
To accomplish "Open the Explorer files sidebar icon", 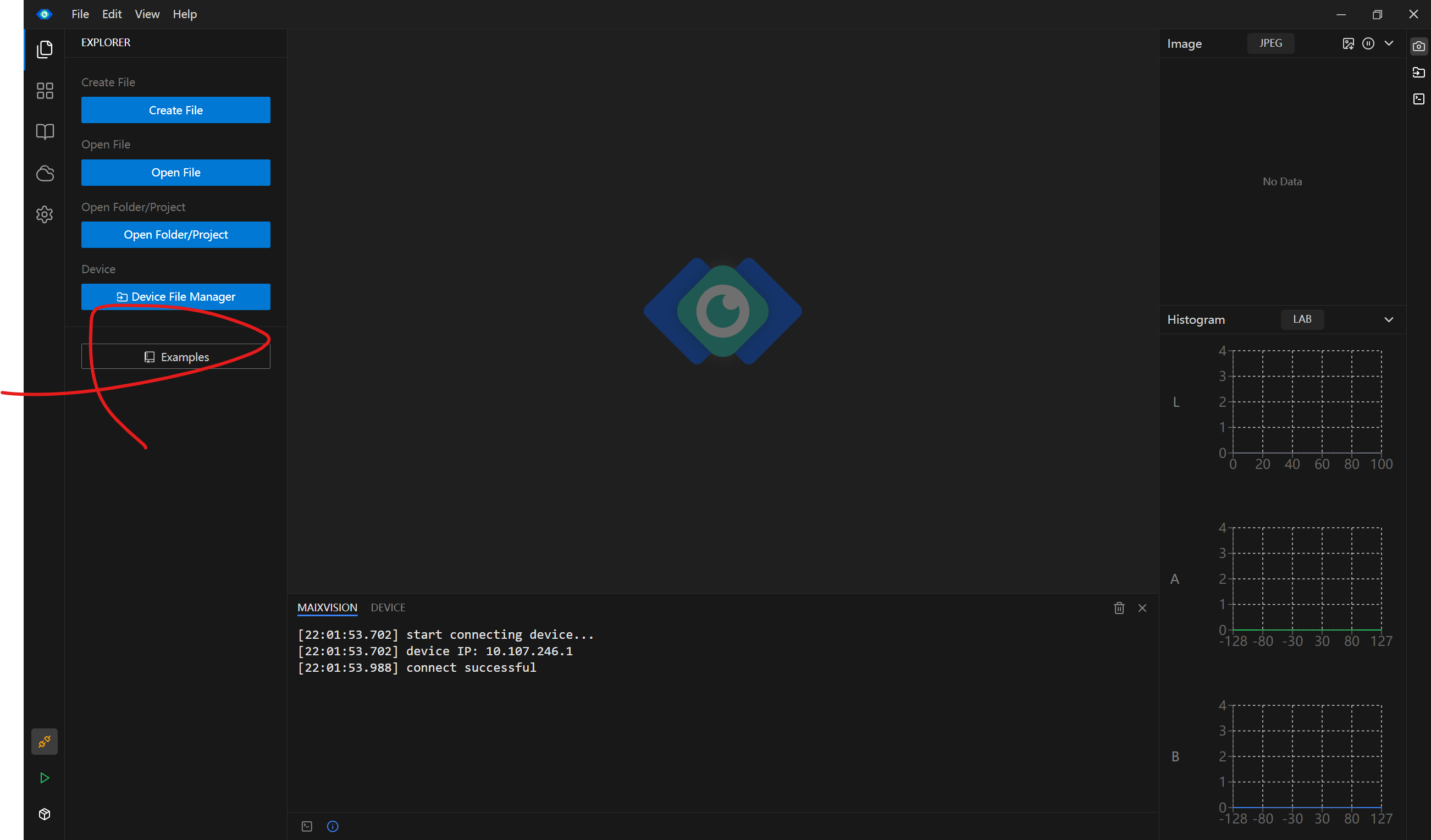I will 45,49.
